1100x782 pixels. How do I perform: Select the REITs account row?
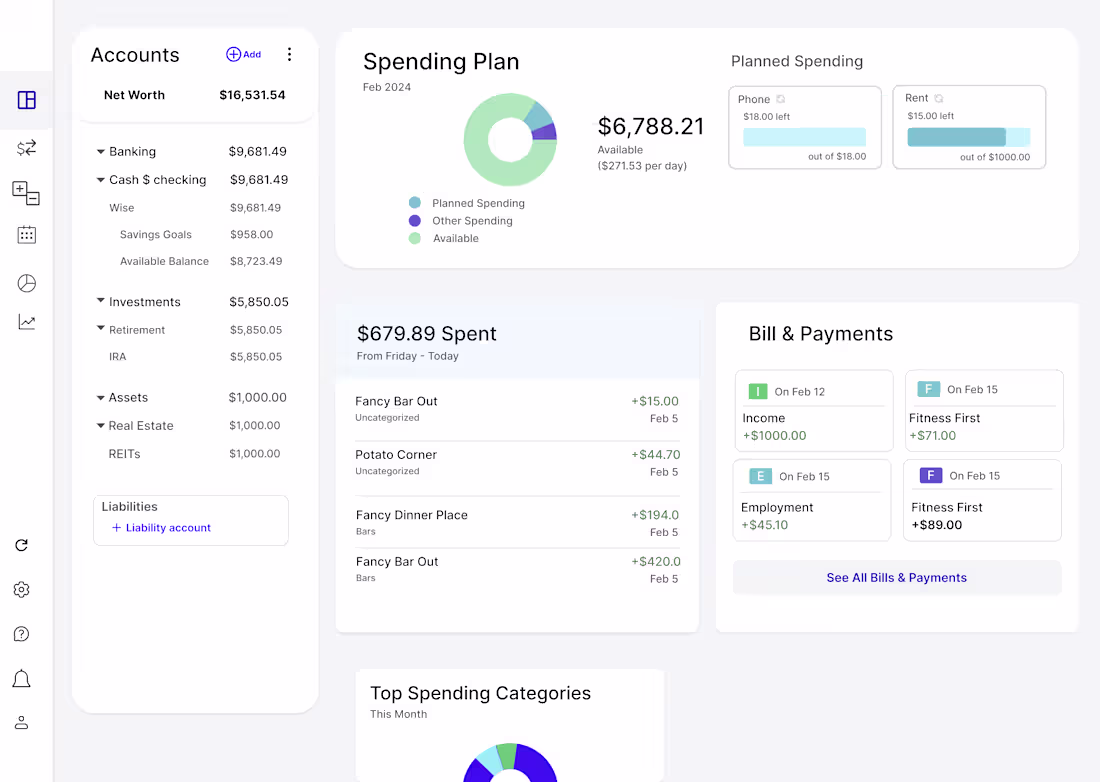tap(195, 454)
